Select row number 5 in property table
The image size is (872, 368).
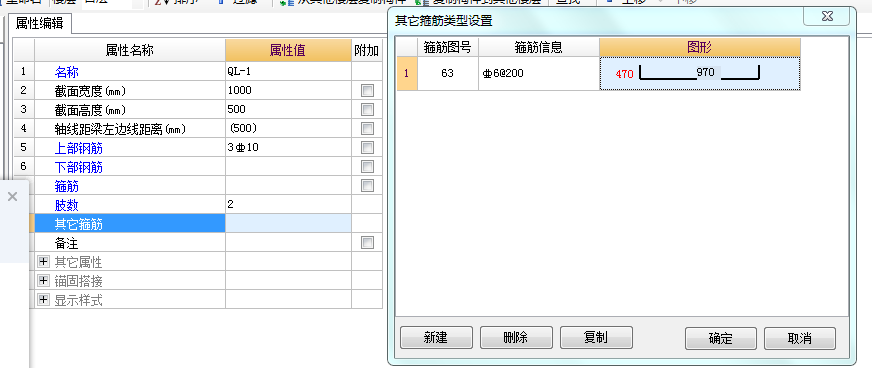click(x=23, y=147)
